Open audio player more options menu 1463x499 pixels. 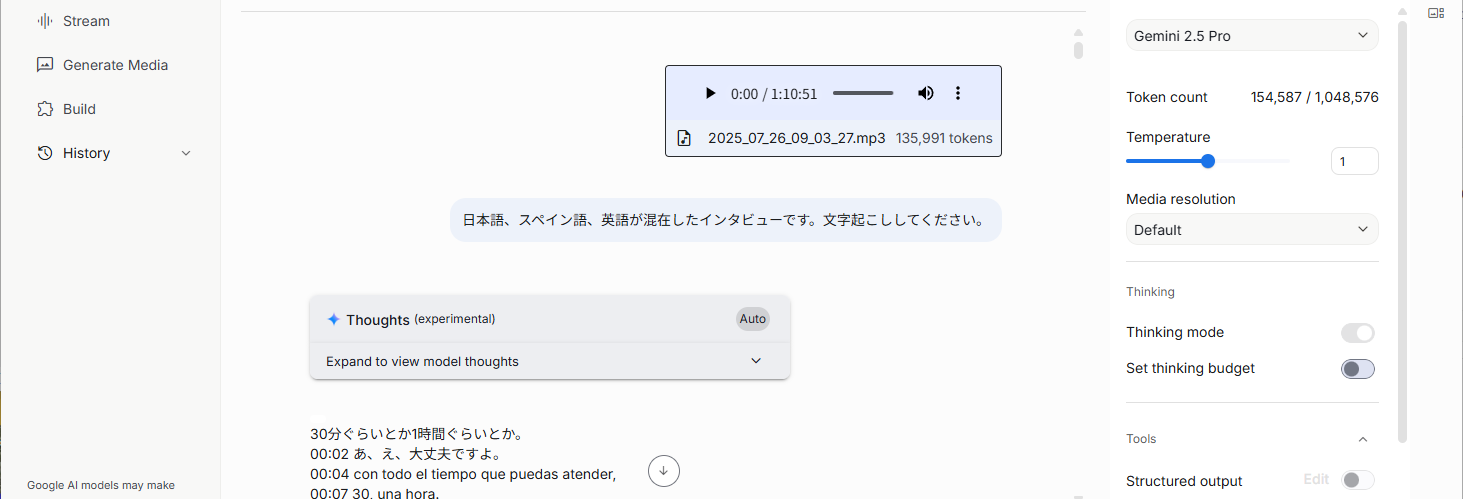click(x=957, y=93)
